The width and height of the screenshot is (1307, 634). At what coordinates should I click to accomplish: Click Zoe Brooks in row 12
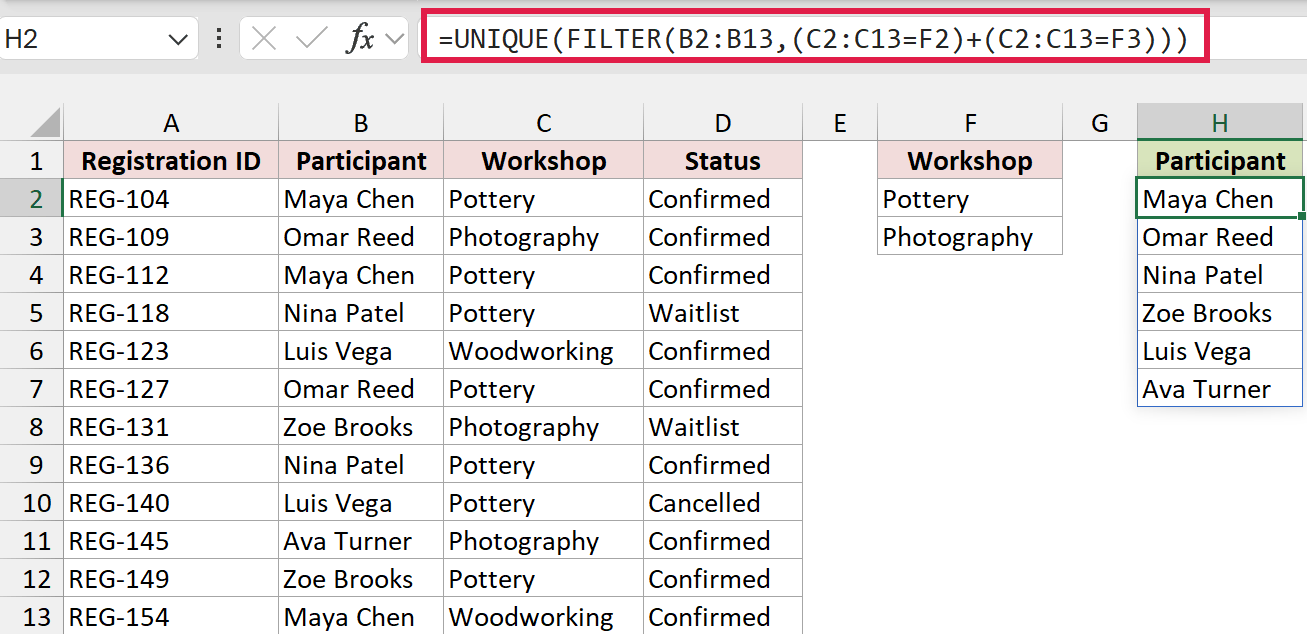(361, 579)
